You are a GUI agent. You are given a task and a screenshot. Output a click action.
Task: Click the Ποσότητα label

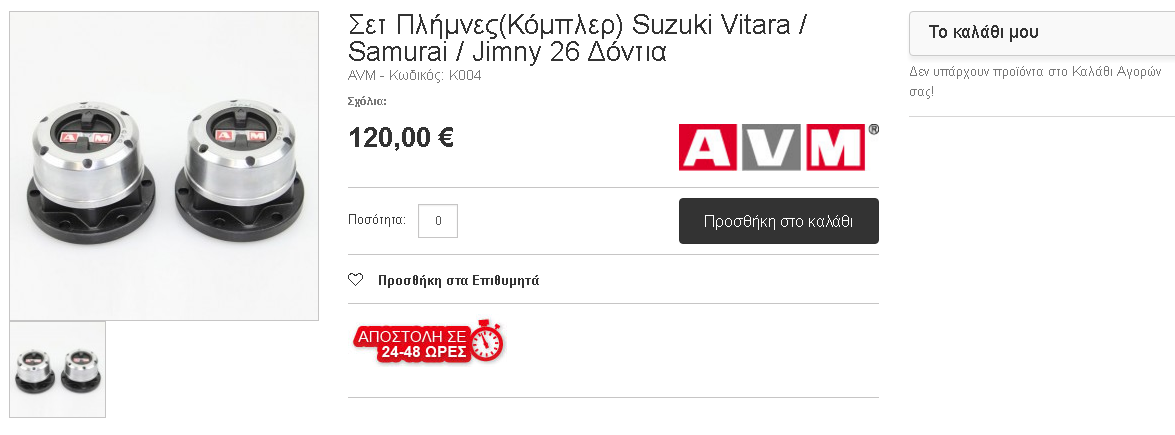coord(377,220)
